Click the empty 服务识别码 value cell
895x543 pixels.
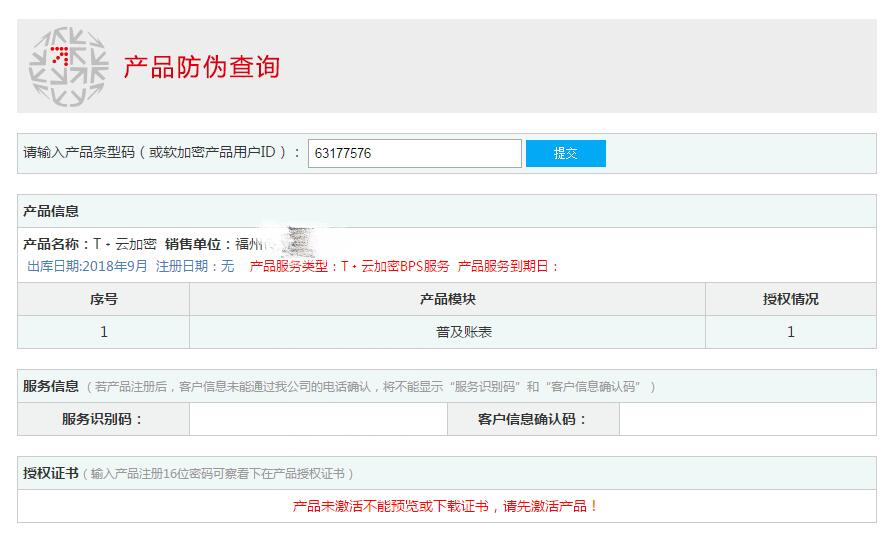tap(319, 419)
